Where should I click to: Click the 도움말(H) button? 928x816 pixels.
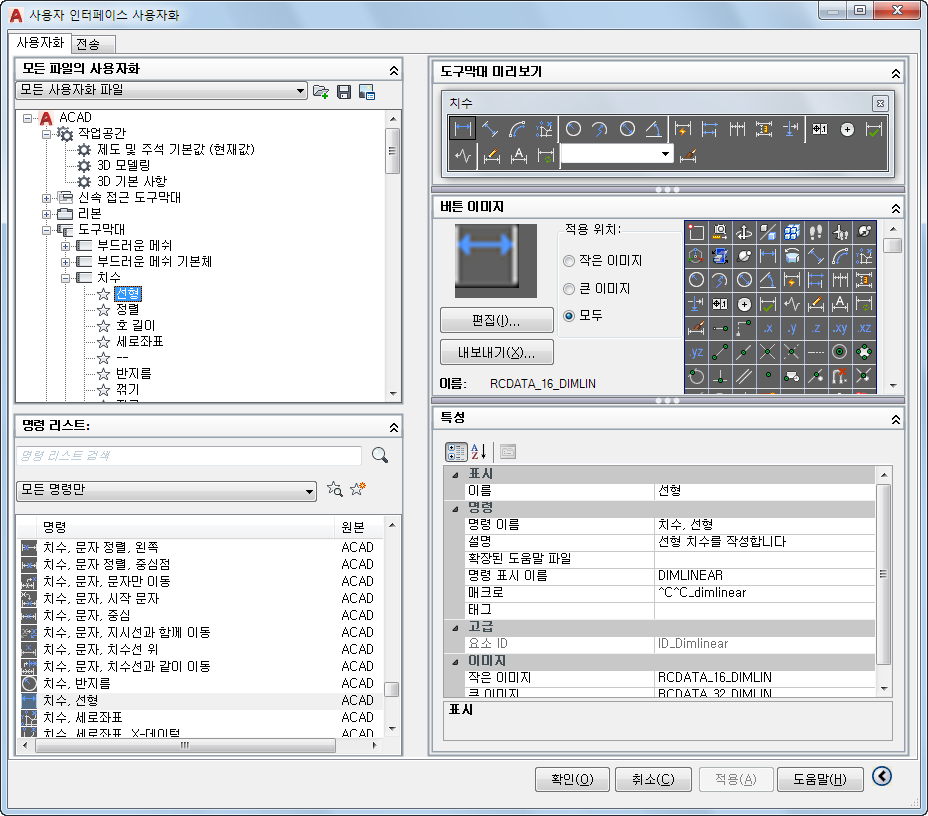pos(820,779)
